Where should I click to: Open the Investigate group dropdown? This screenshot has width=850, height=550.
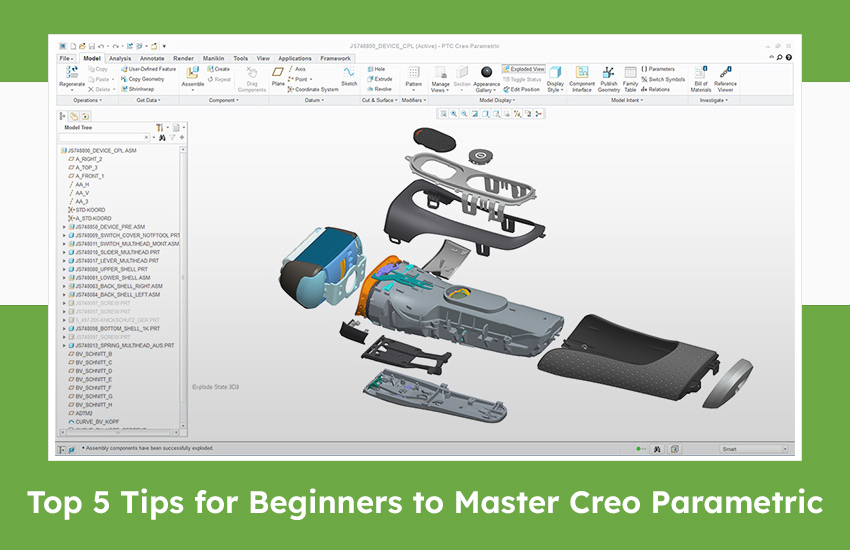pyautogui.click(x=714, y=100)
